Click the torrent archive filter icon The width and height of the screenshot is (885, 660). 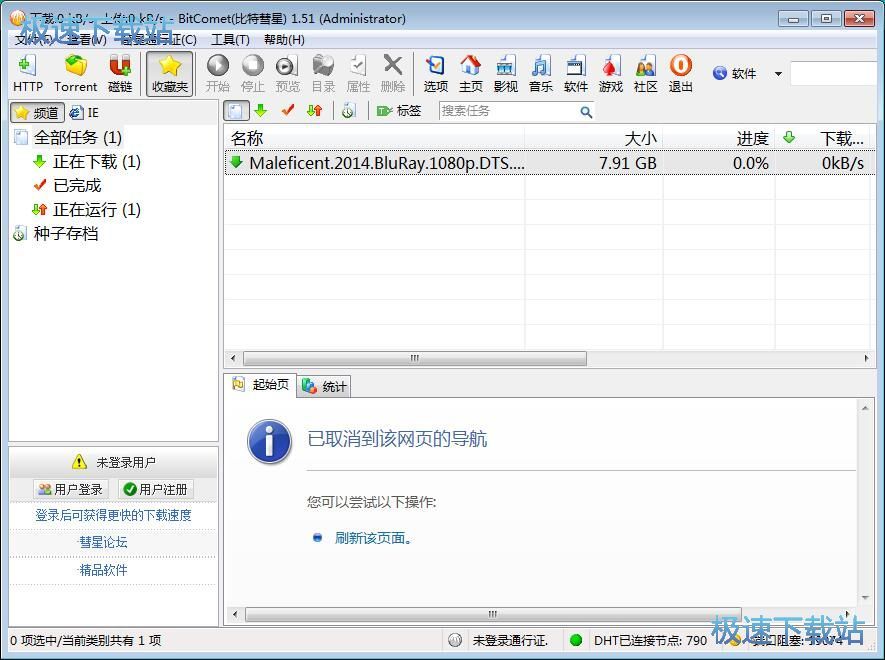348,111
